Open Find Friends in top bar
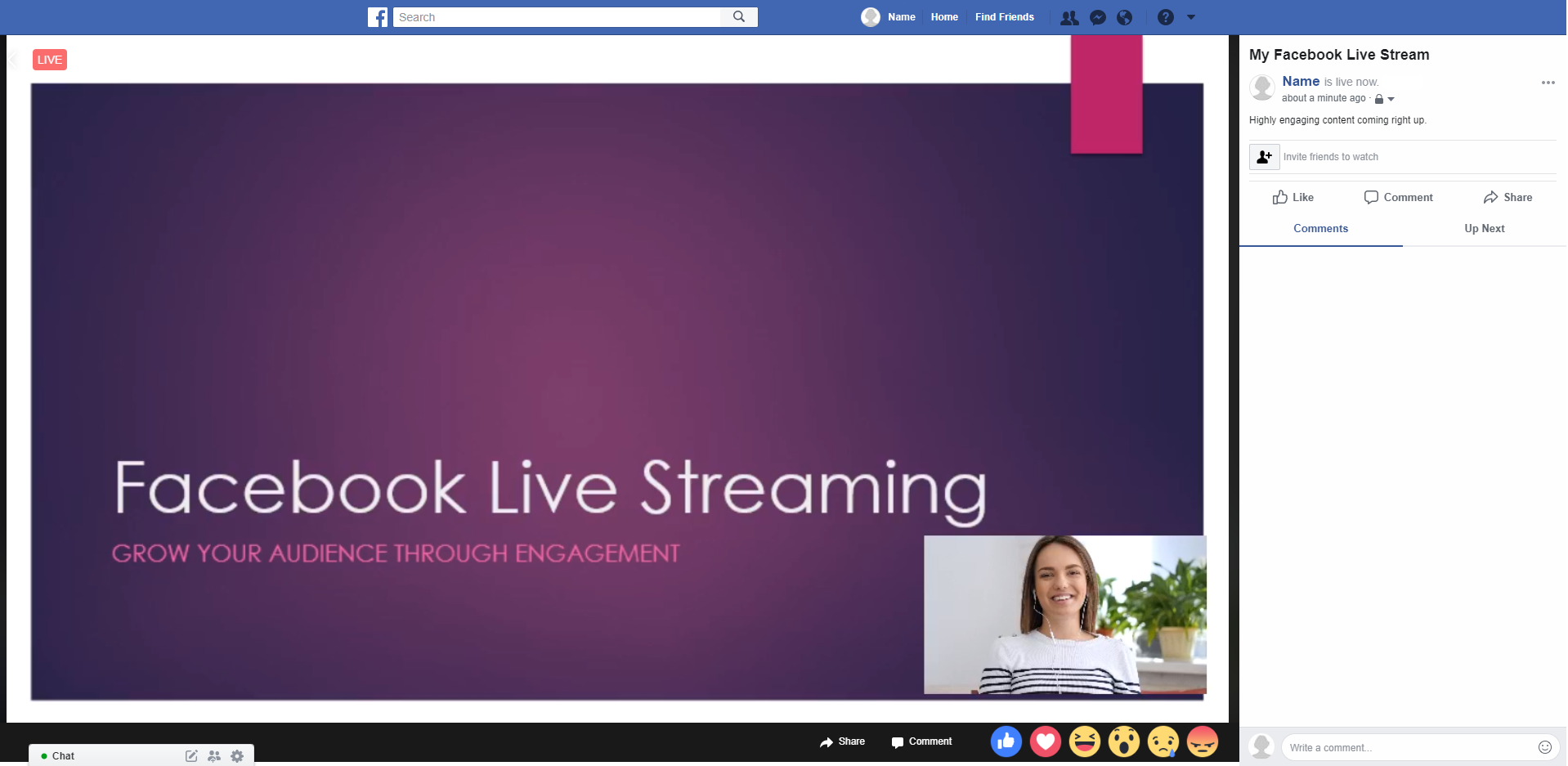Screen dimensions: 1568x766 point(1004,17)
